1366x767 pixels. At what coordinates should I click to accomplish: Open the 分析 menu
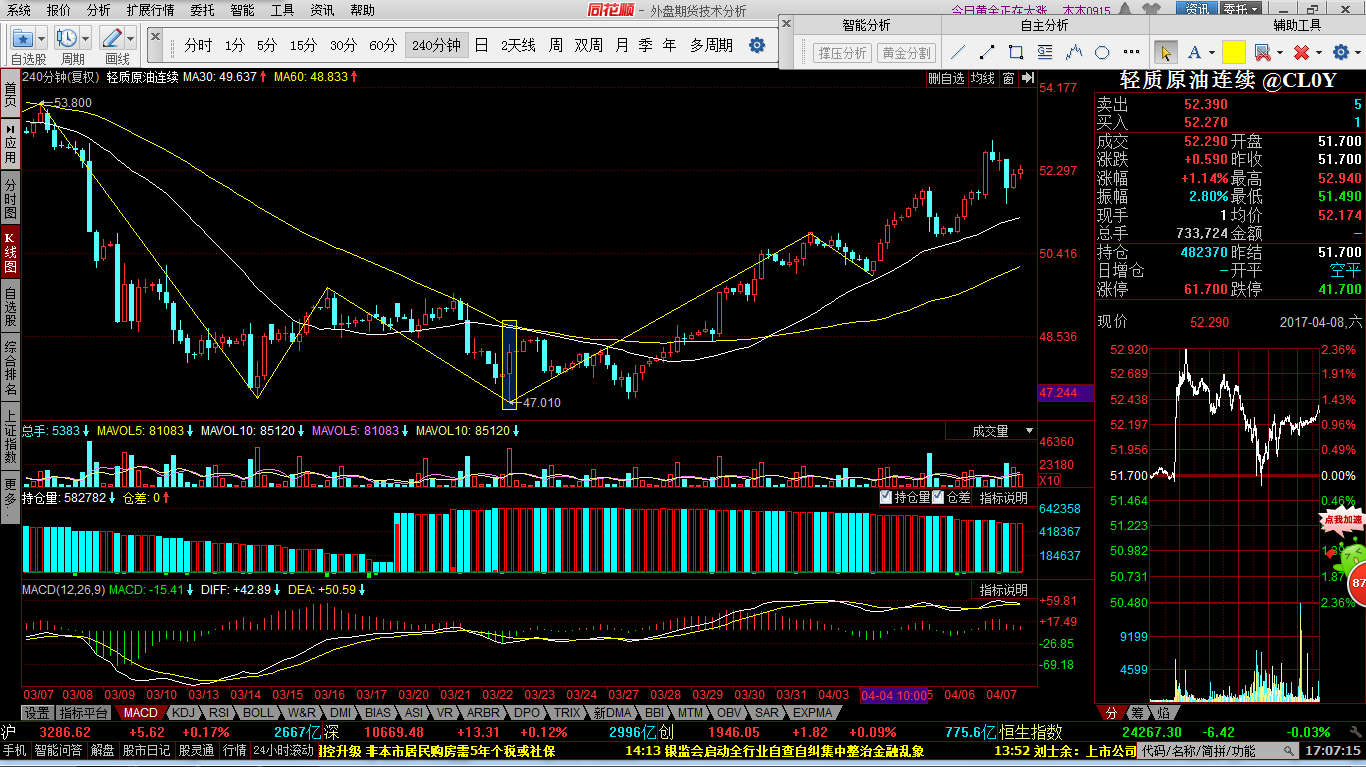[x=98, y=10]
